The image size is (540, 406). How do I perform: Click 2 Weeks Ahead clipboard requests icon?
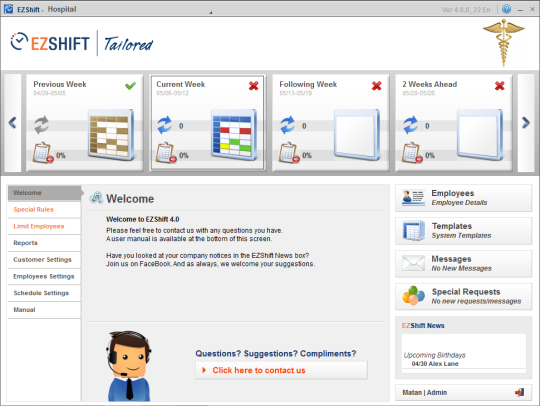pos(412,153)
